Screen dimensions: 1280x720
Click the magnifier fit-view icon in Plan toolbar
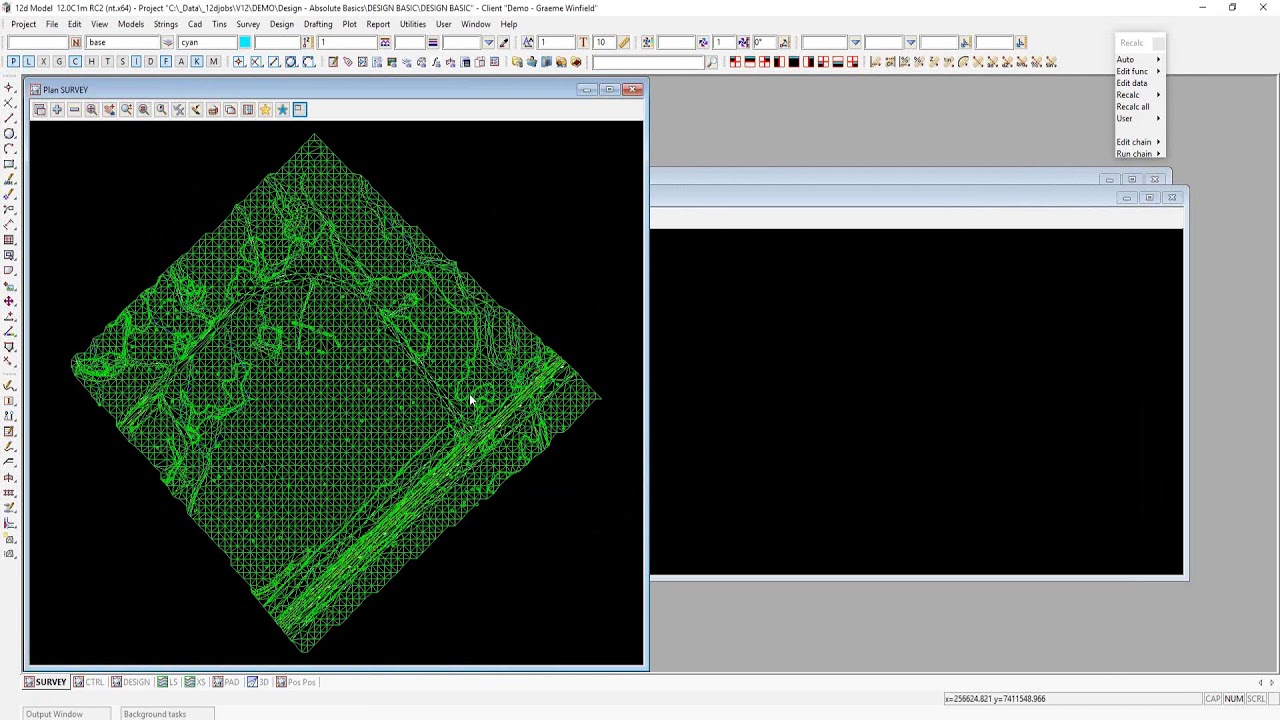tap(91, 110)
